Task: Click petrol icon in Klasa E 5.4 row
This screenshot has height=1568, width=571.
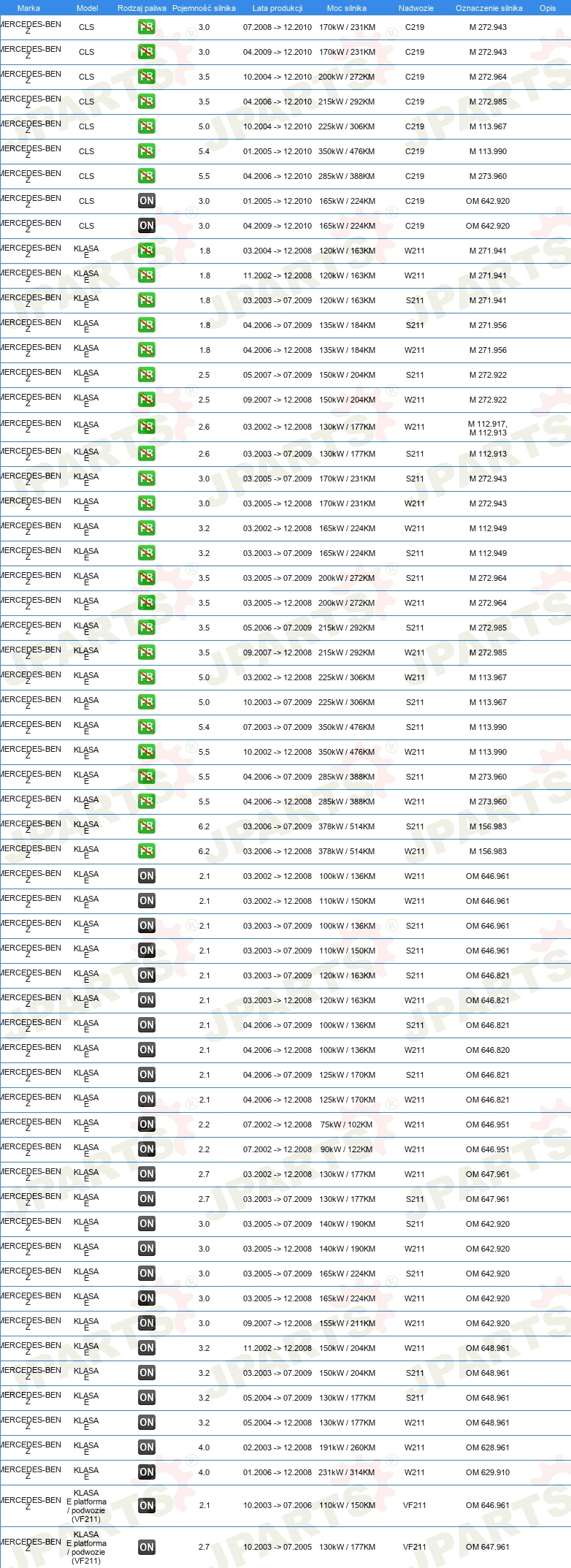Action: click(146, 727)
